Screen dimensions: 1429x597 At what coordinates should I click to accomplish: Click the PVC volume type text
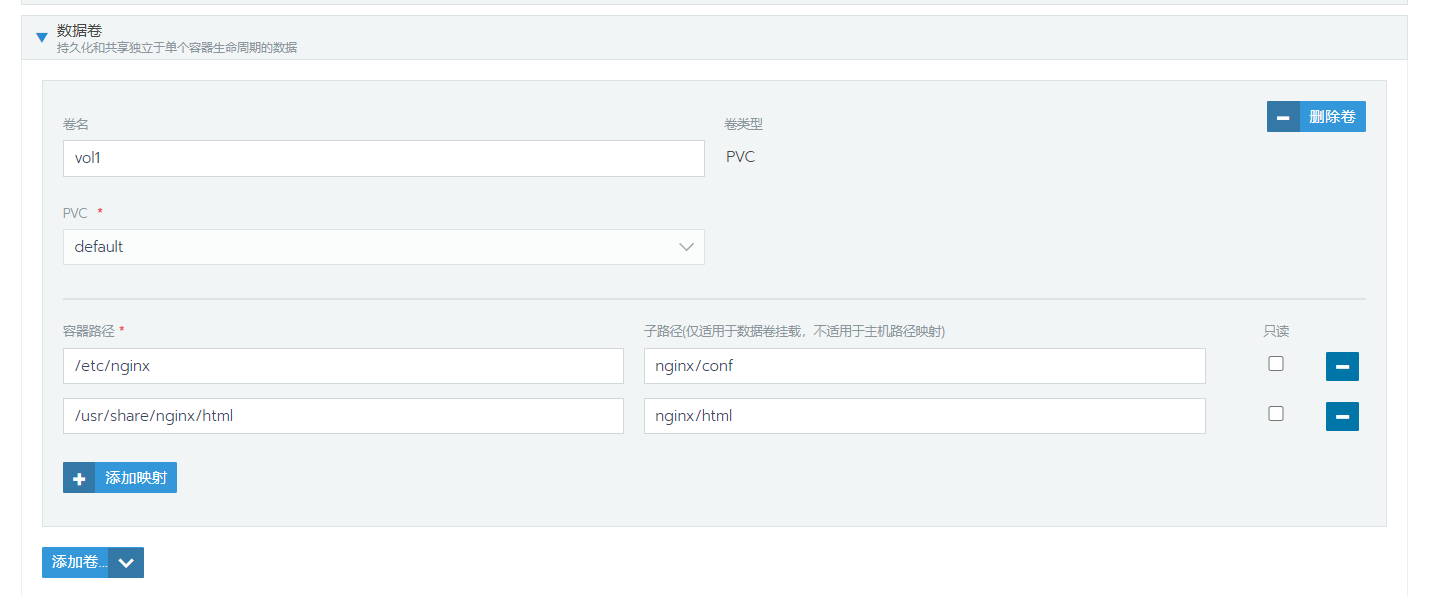click(x=740, y=157)
